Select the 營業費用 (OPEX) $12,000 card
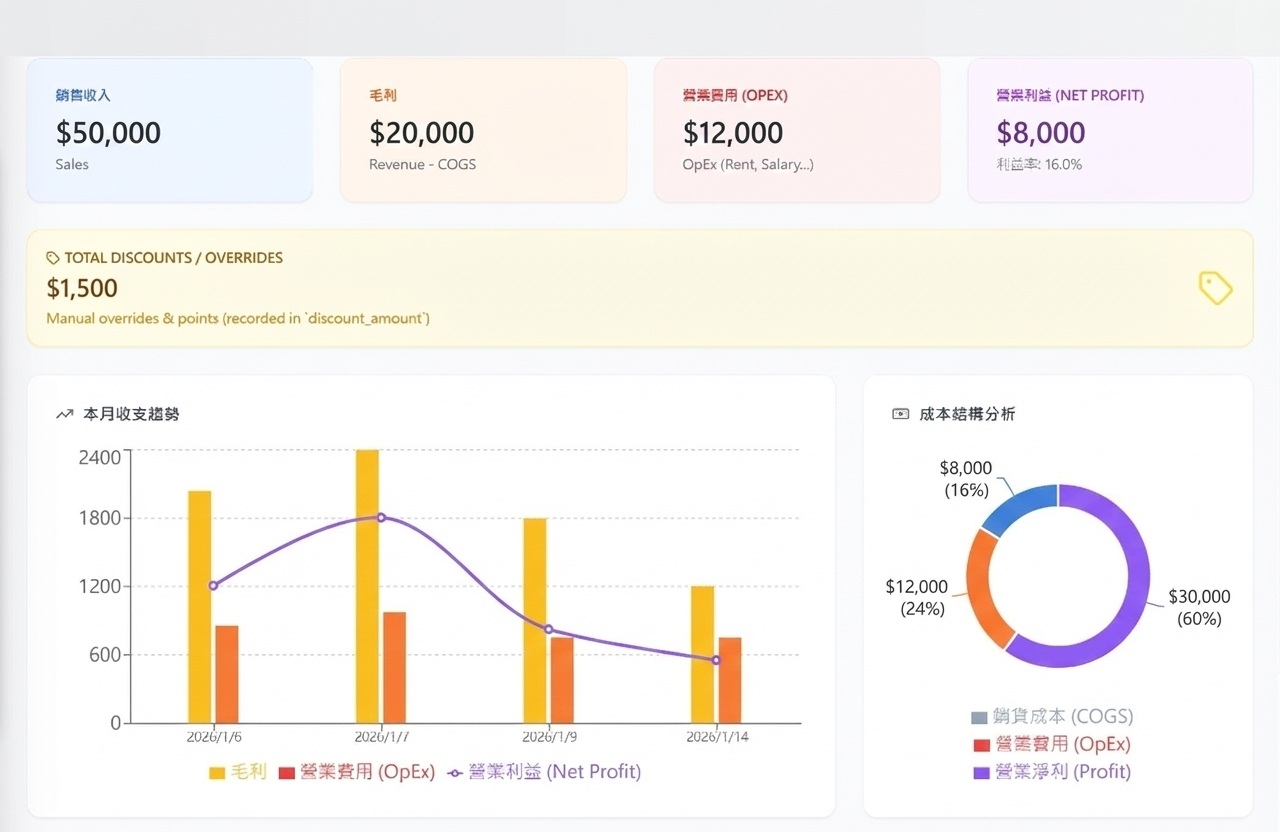The height and width of the screenshot is (832, 1280). pos(797,130)
